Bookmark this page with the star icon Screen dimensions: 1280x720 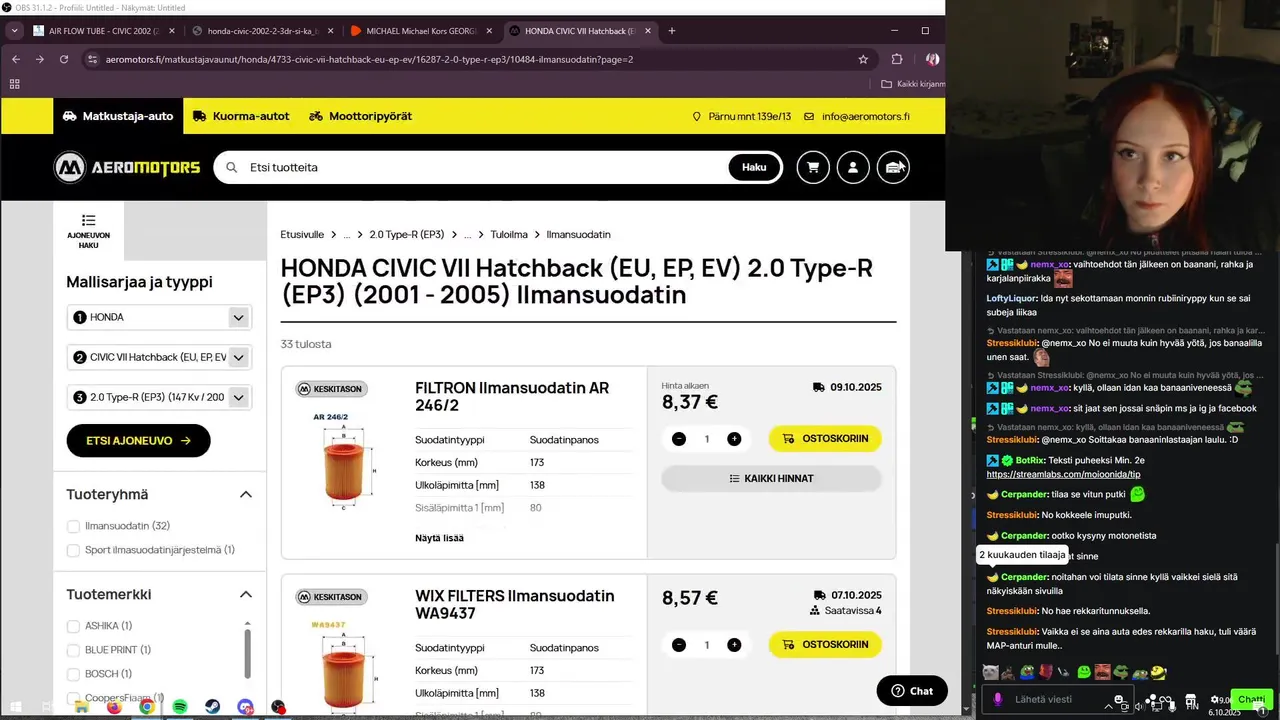click(863, 59)
